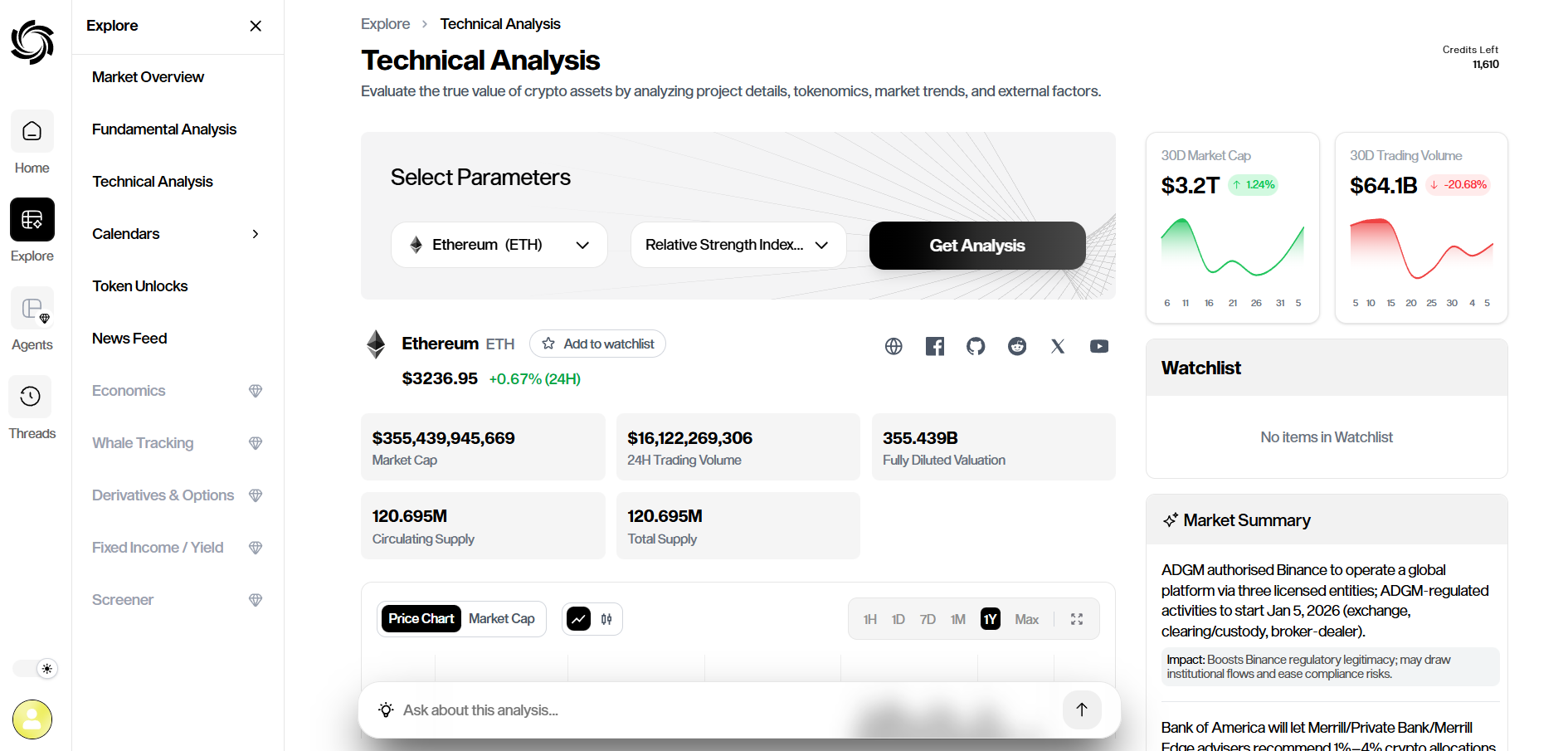The height and width of the screenshot is (751, 1568).
Task: Expand the price chart to fullscreen
Action: 1076,618
